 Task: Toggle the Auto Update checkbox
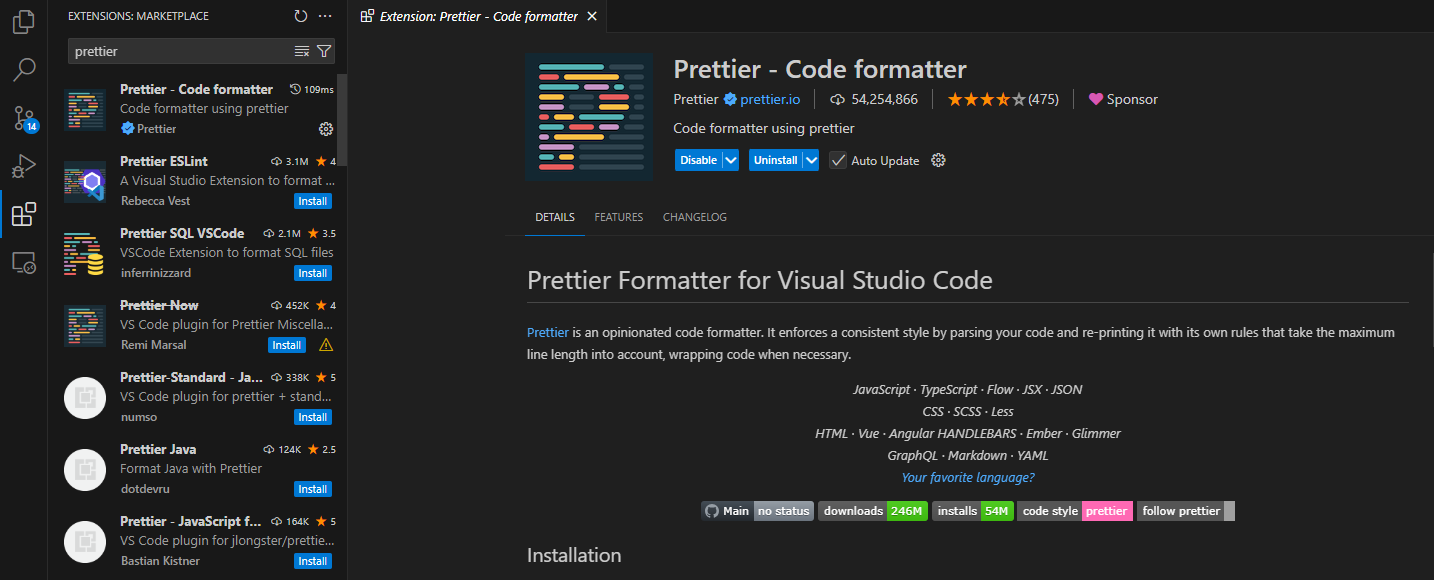pyautogui.click(x=838, y=160)
